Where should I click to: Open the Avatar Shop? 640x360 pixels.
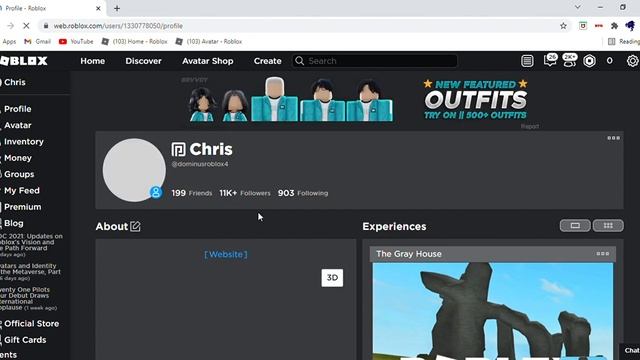[208, 61]
